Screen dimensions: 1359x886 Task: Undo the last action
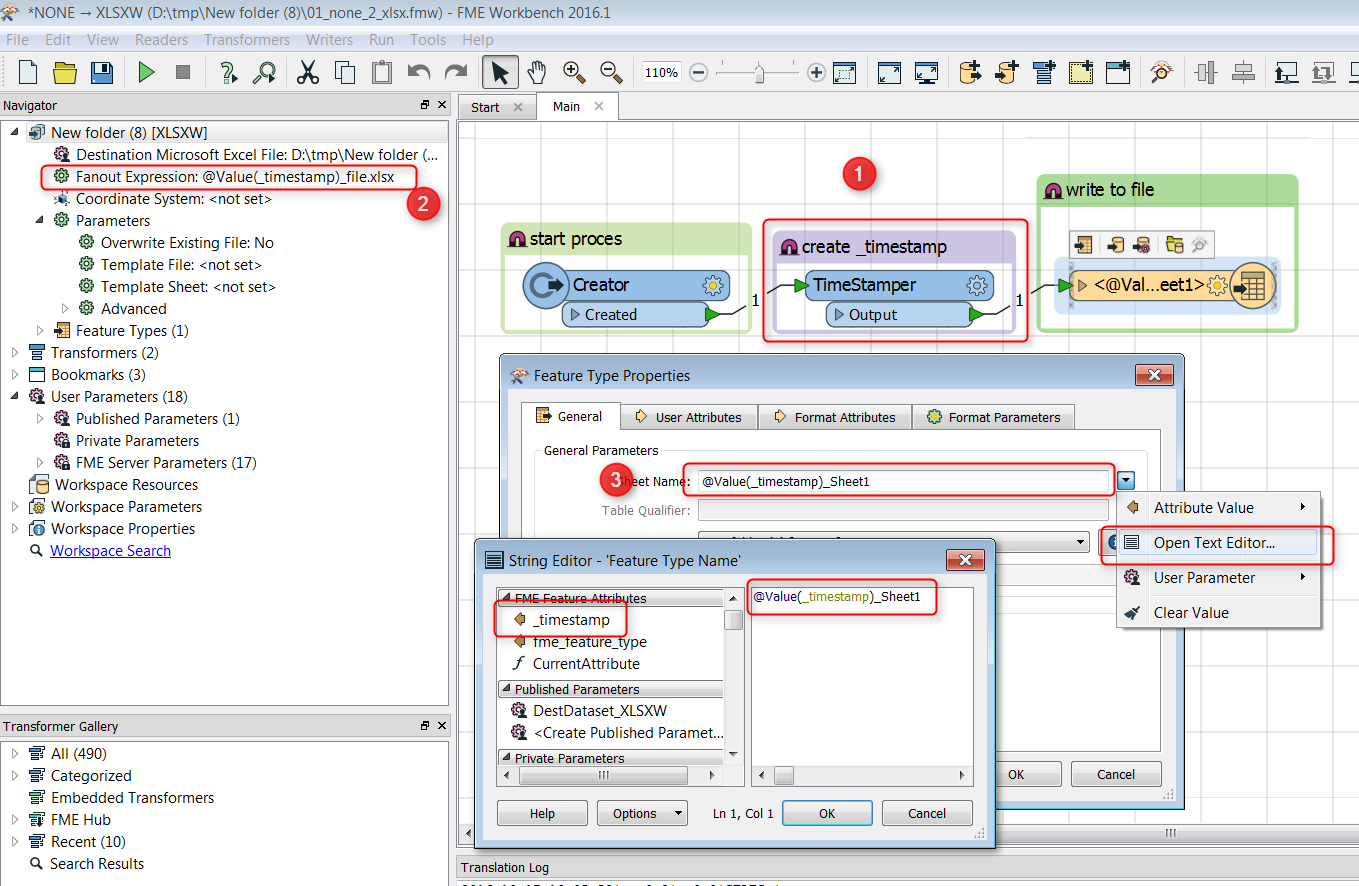(x=419, y=73)
